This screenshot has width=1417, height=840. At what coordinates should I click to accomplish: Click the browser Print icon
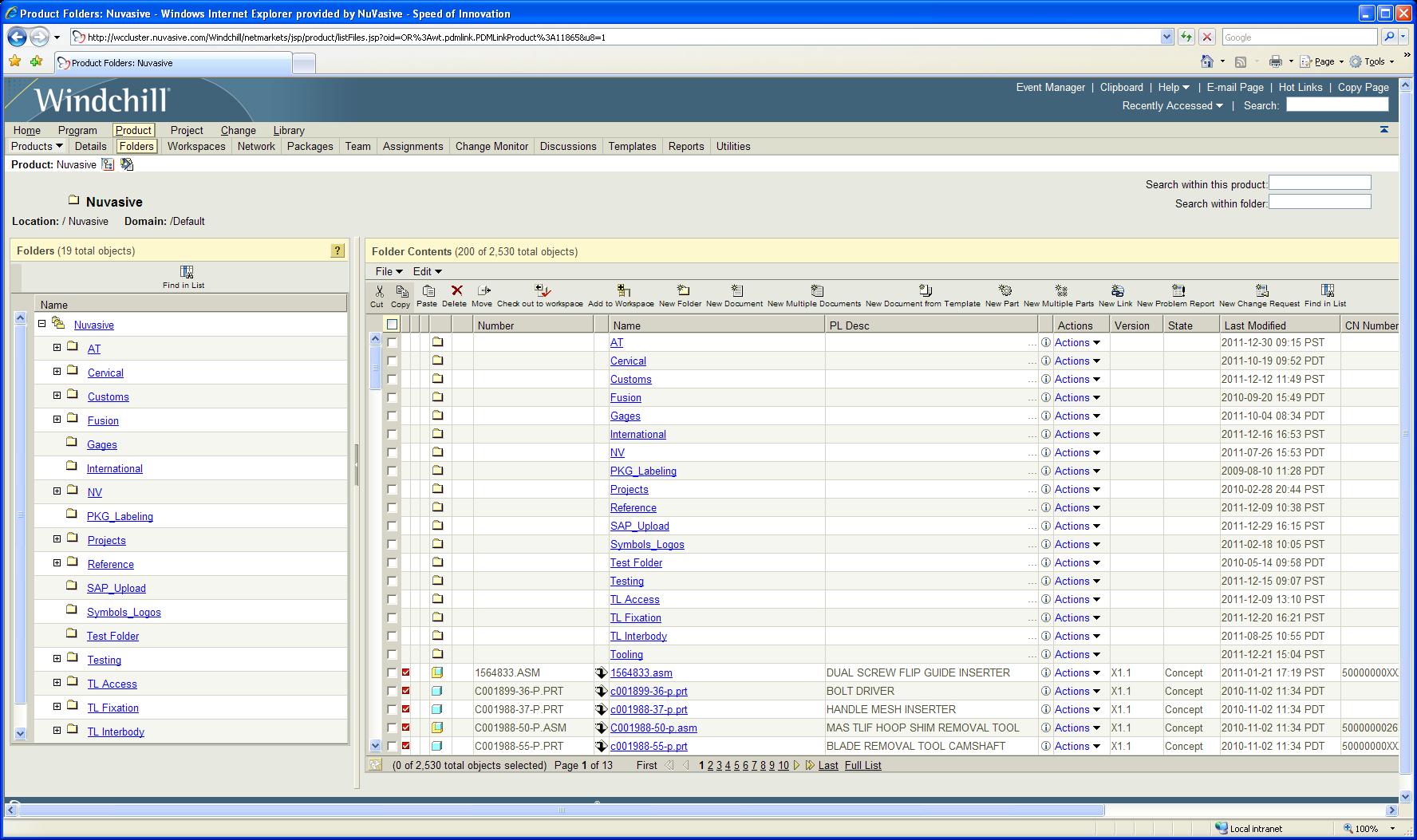pos(1275,61)
